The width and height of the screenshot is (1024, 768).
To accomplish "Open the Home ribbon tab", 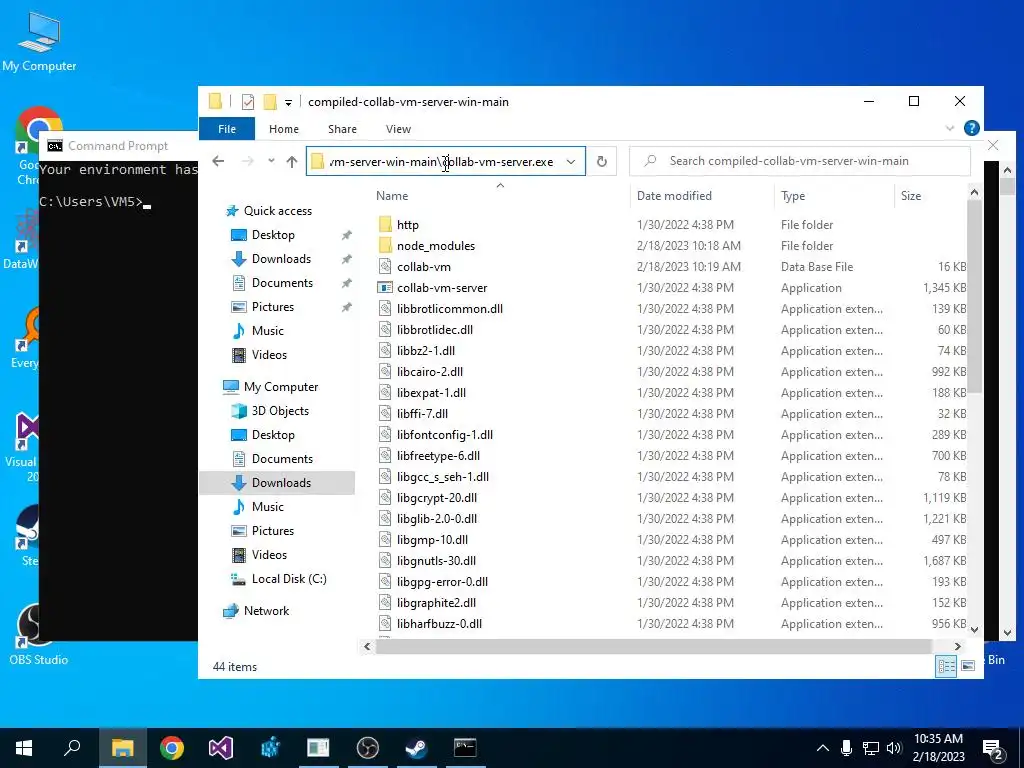I will pyautogui.click(x=283, y=129).
